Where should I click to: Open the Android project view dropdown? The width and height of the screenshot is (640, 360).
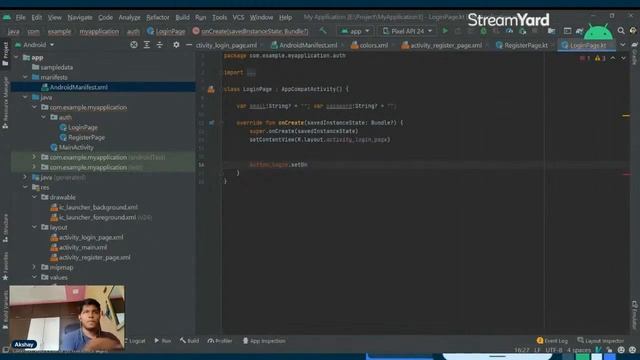[34, 45]
